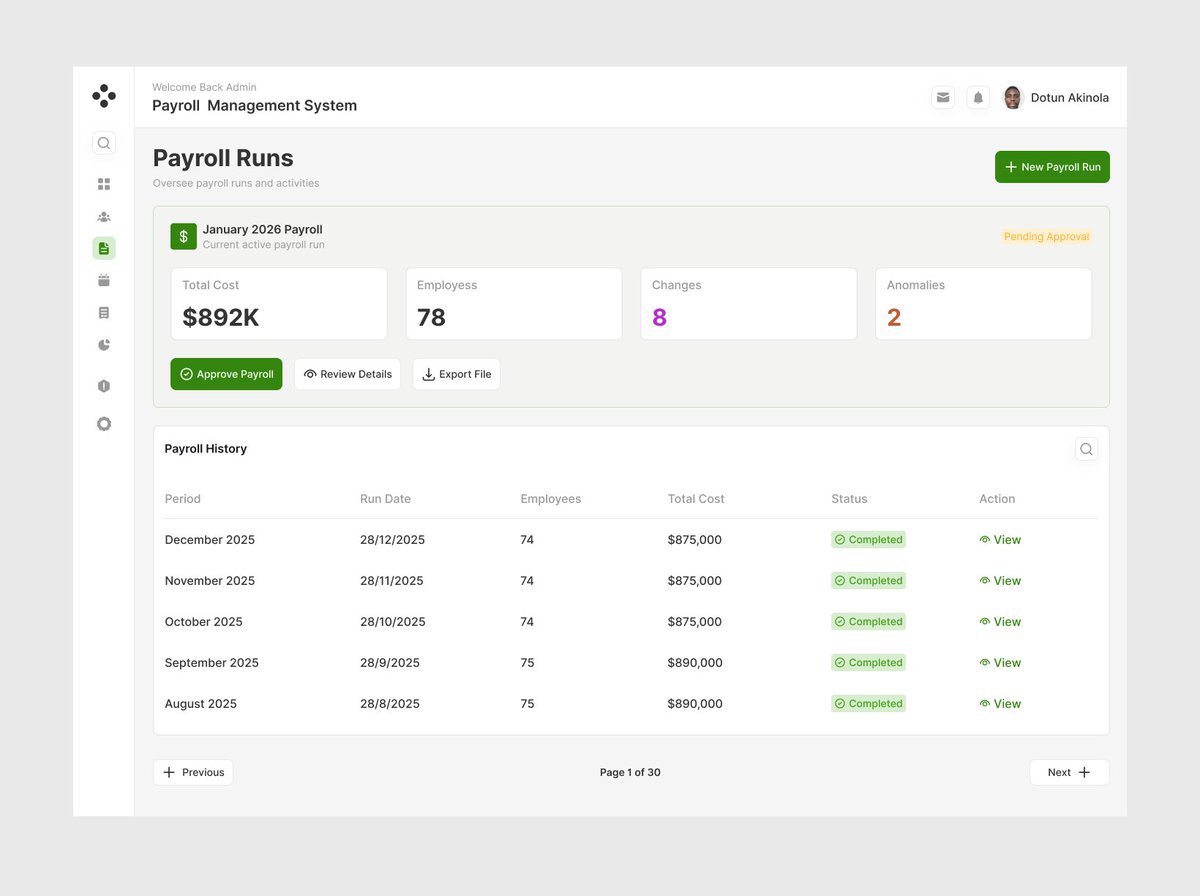Go to Next page
Image resolution: width=1200 pixels, height=896 pixels.
[1069, 772]
